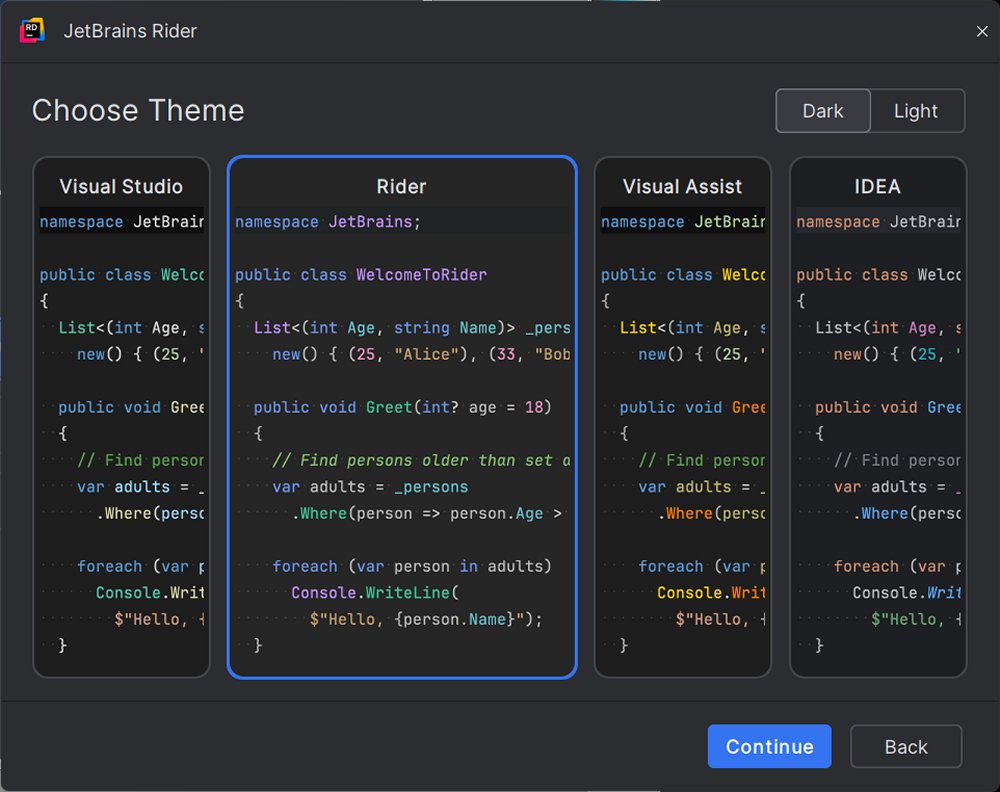
Task: Click the IDEA card title label
Action: tap(877, 187)
